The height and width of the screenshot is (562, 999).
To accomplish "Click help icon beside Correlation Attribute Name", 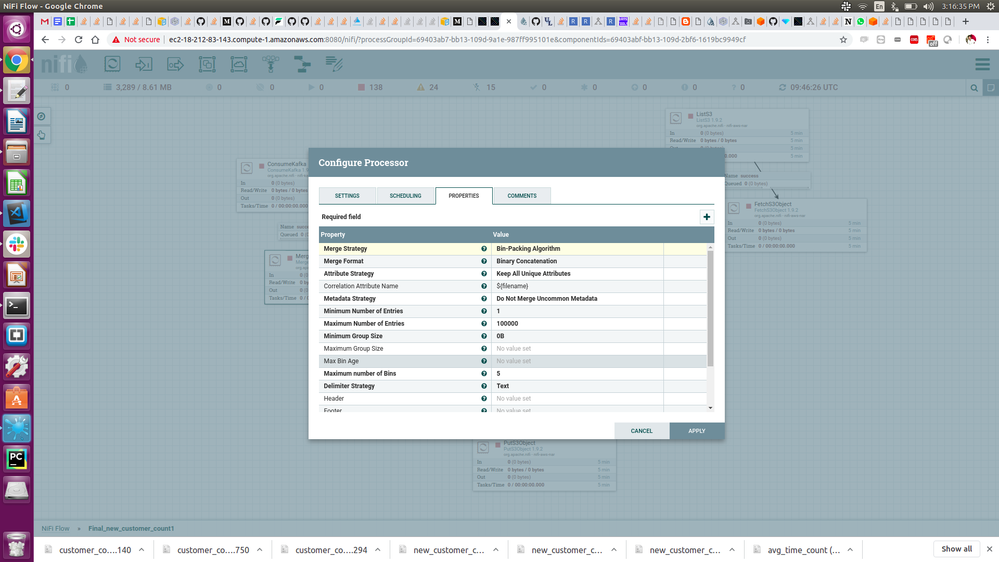I will tap(484, 286).
